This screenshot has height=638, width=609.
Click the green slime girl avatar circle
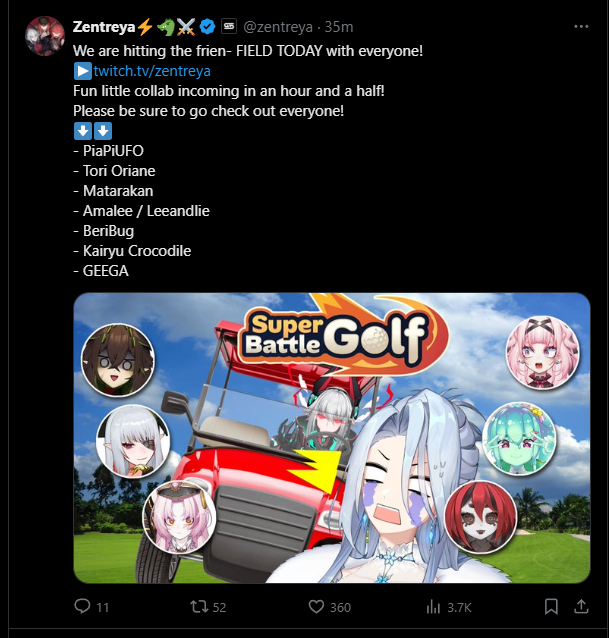519,439
